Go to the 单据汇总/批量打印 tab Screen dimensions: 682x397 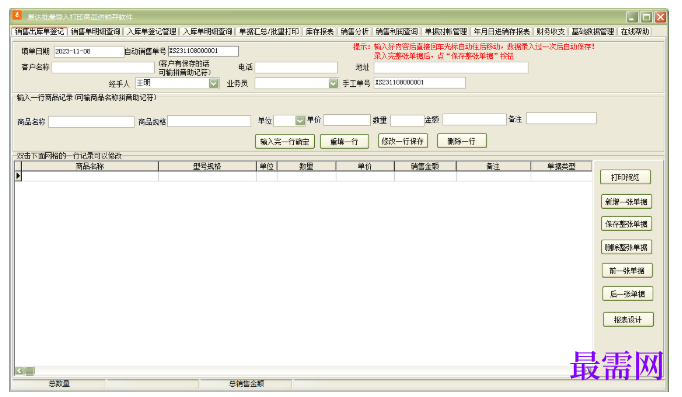269,31
